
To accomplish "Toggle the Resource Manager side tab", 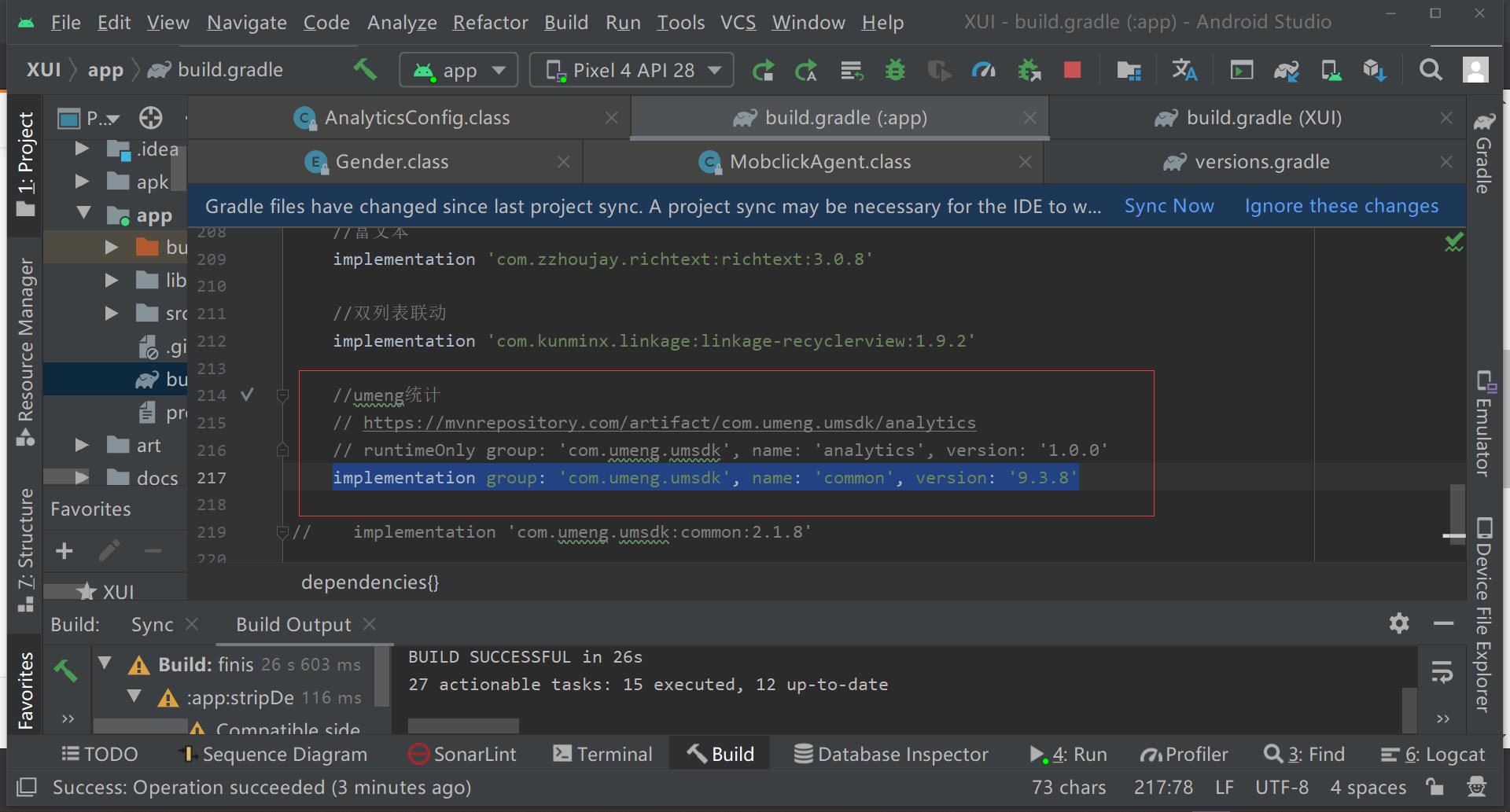I will [26, 351].
